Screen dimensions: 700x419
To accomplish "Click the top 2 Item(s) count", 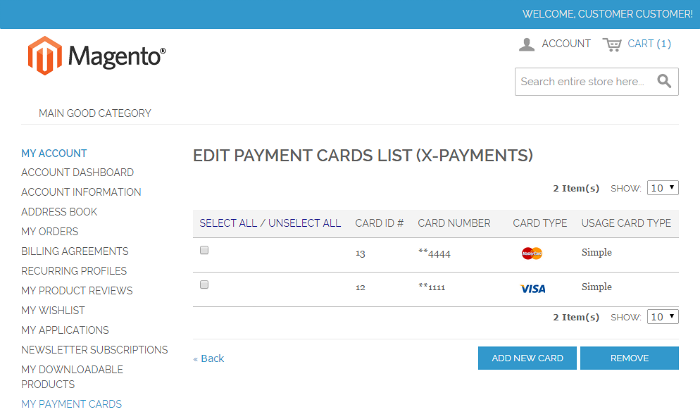I will pyautogui.click(x=576, y=188).
